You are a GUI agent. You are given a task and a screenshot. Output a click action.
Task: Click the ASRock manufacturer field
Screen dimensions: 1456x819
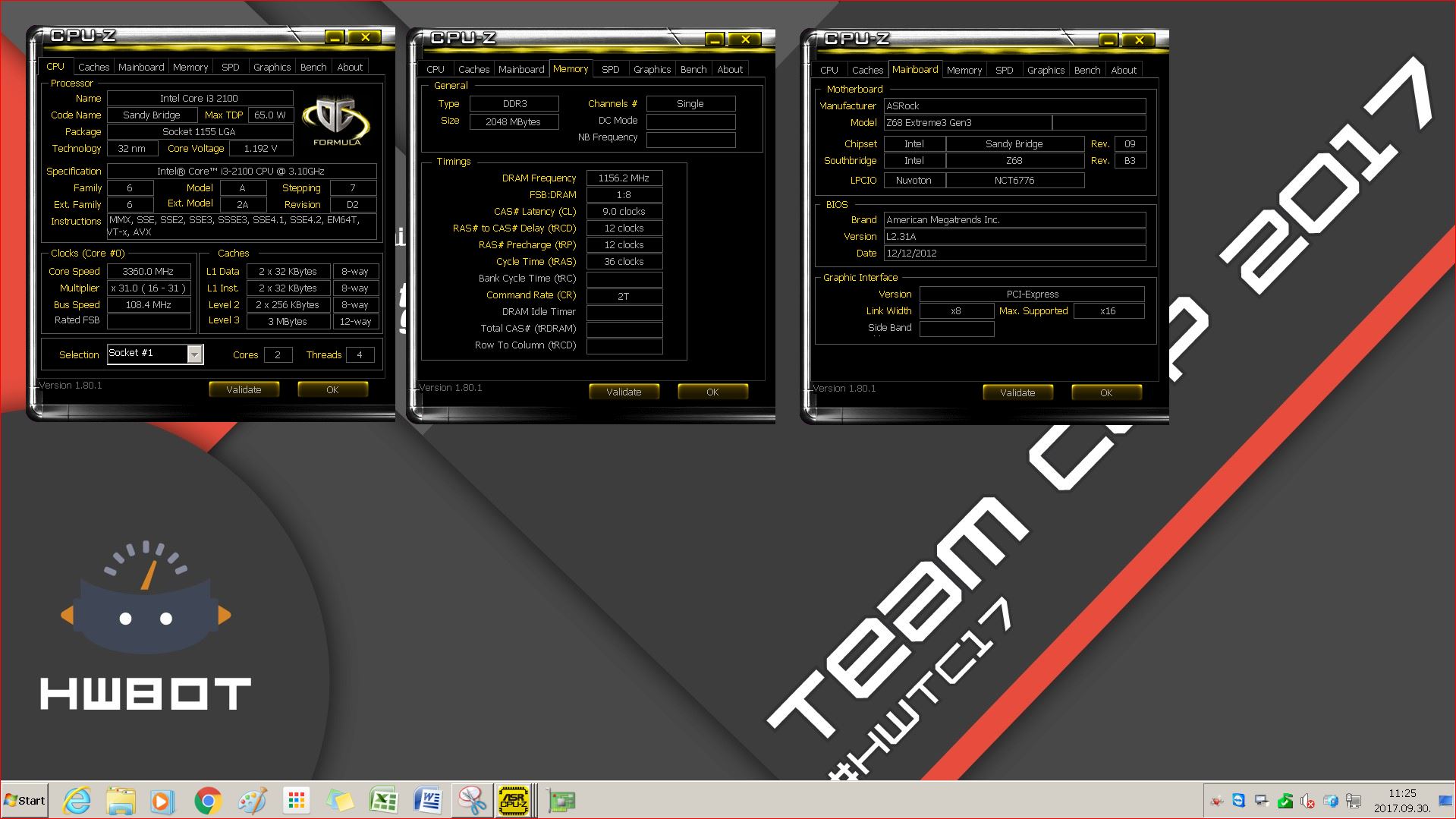[1015, 106]
